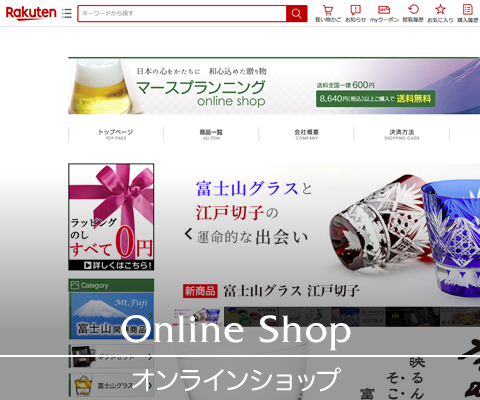Open the shopping cart icon
The height and width of the screenshot is (400, 480).
tap(328, 13)
